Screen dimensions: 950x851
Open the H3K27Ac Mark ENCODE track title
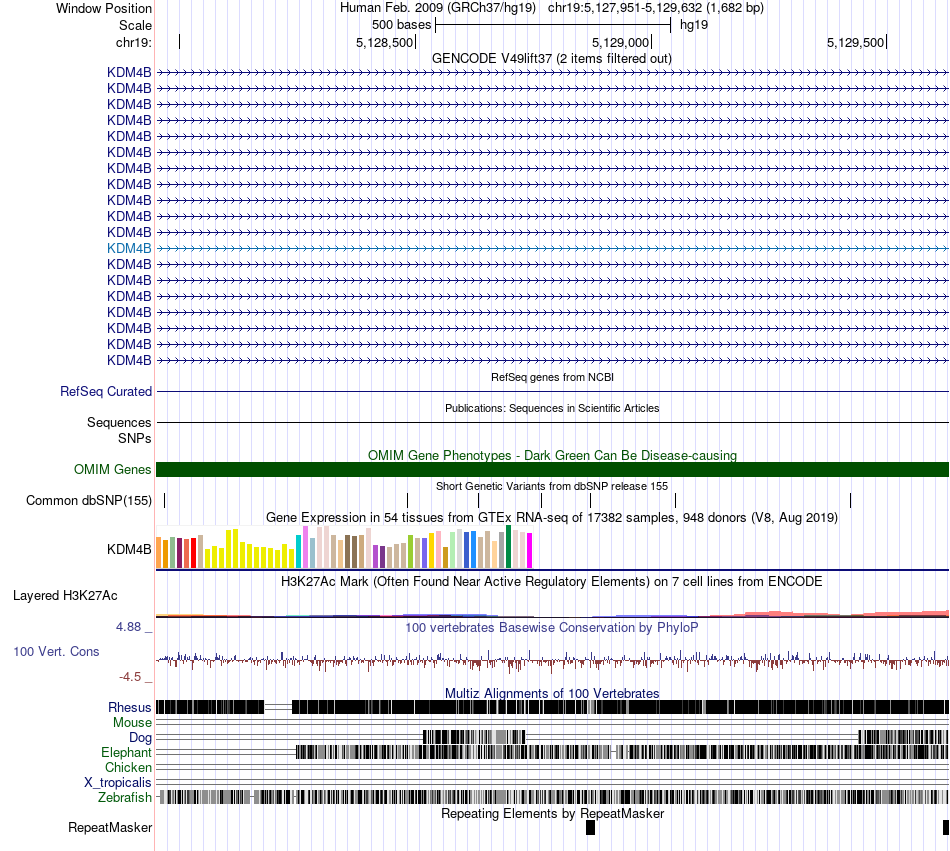[x=552, y=581]
